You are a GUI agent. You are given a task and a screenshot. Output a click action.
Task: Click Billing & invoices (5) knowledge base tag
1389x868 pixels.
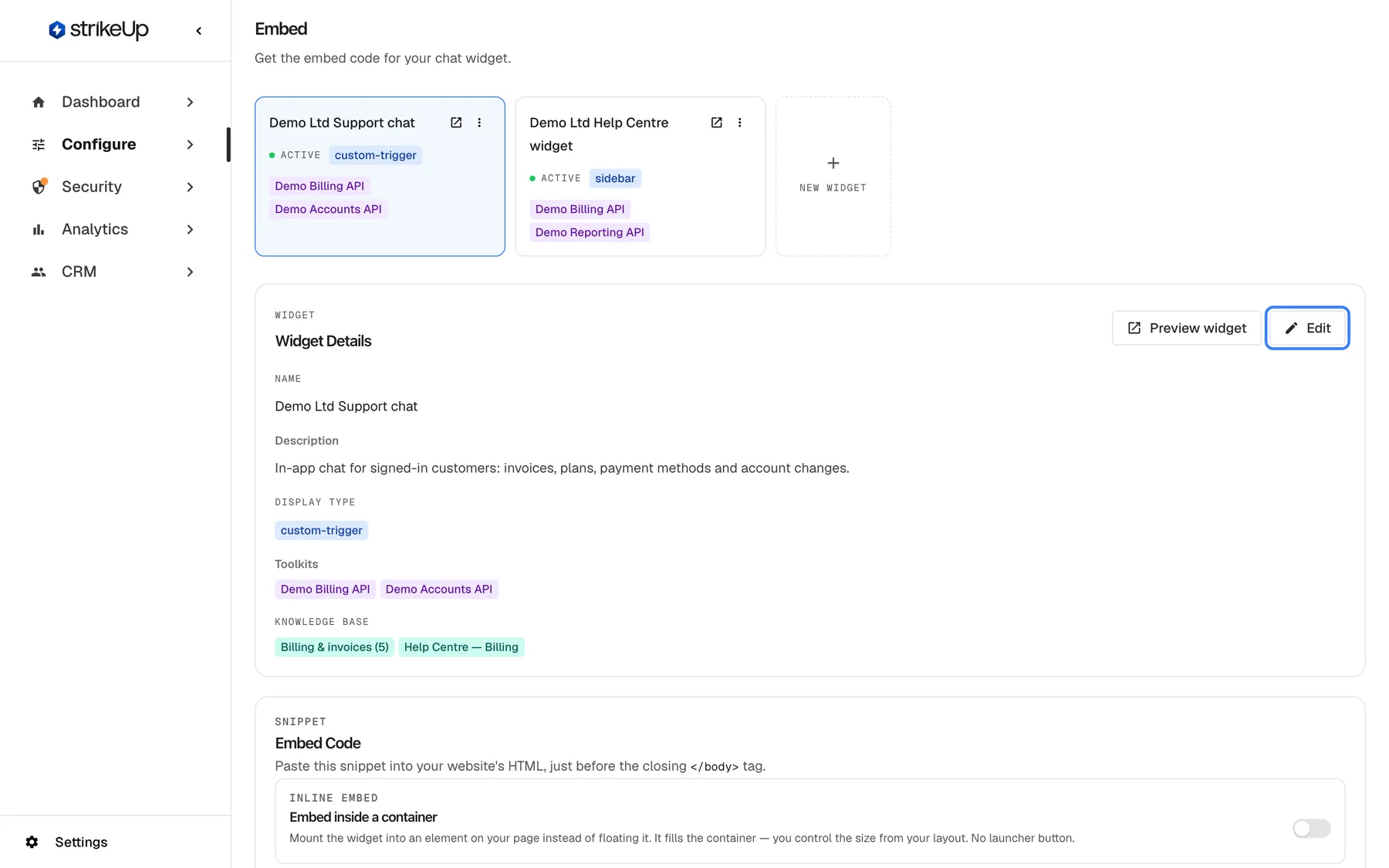334,647
